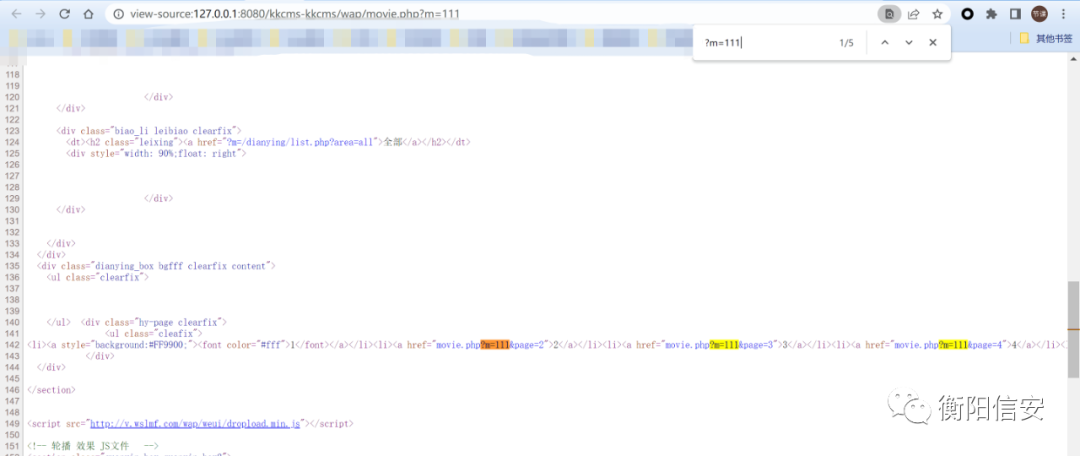Click the "background:#FF9900;" style text
Image resolution: width=1080 pixels, height=456 pixels.
tap(140, 344)
